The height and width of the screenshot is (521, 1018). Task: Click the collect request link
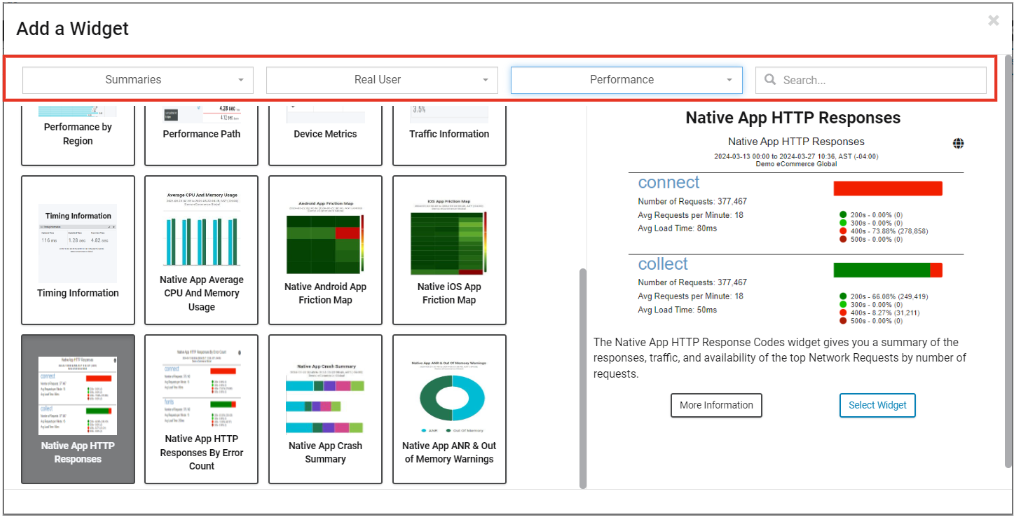click(663, 264)
